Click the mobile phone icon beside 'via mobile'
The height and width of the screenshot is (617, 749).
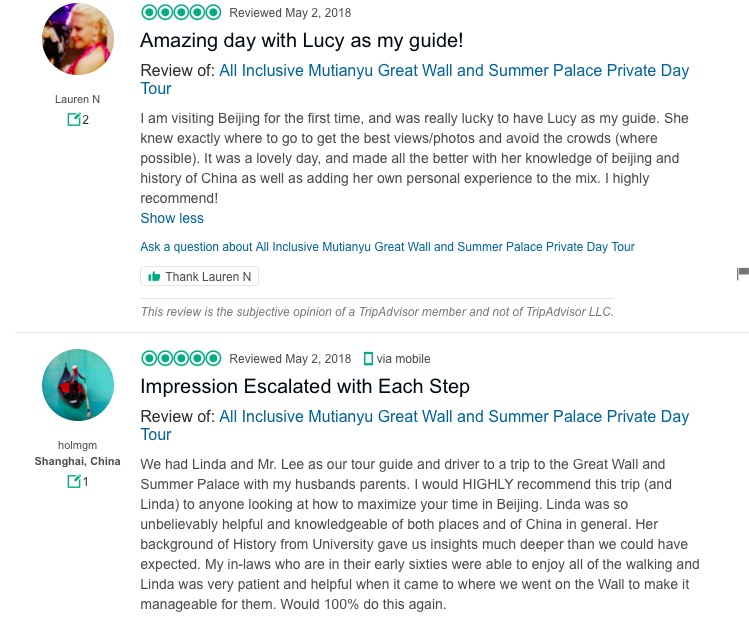coord(368,358)
